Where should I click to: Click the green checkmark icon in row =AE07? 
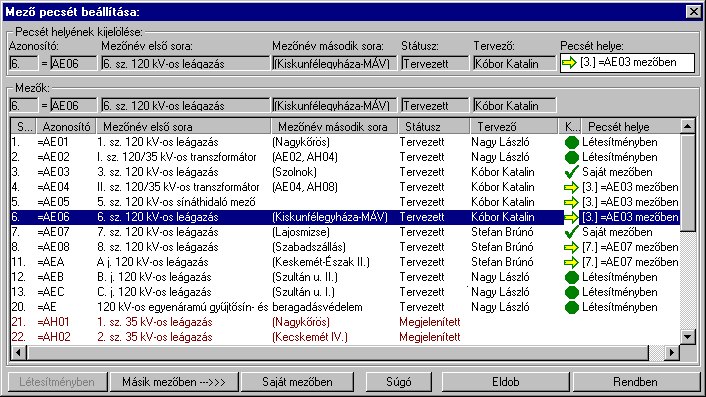click(571, 232)
